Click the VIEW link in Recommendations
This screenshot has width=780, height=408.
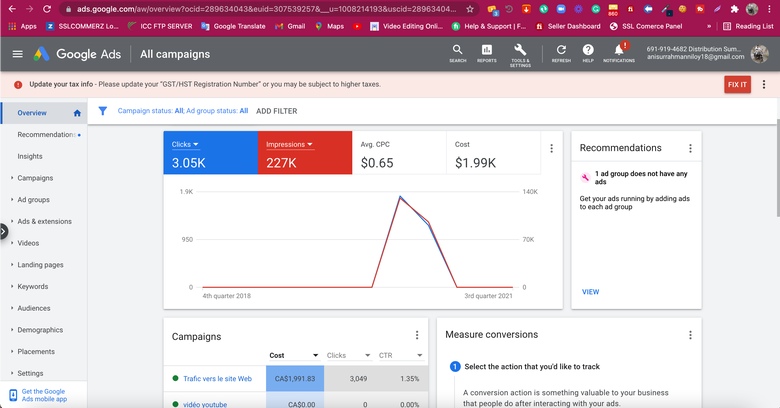point(590,292)
